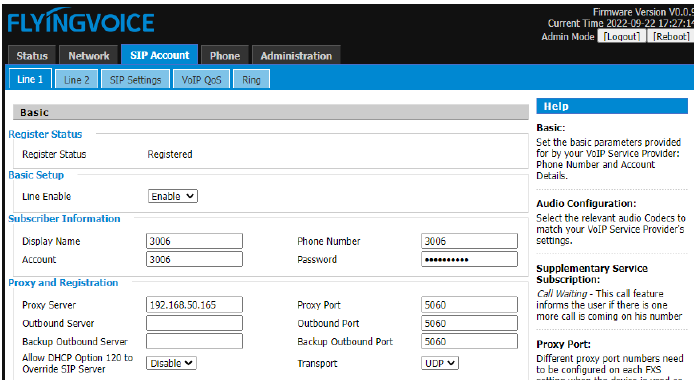Click the Audio Configuration help heading
This screenshot has height=380, width=694.
click(586, 203)
